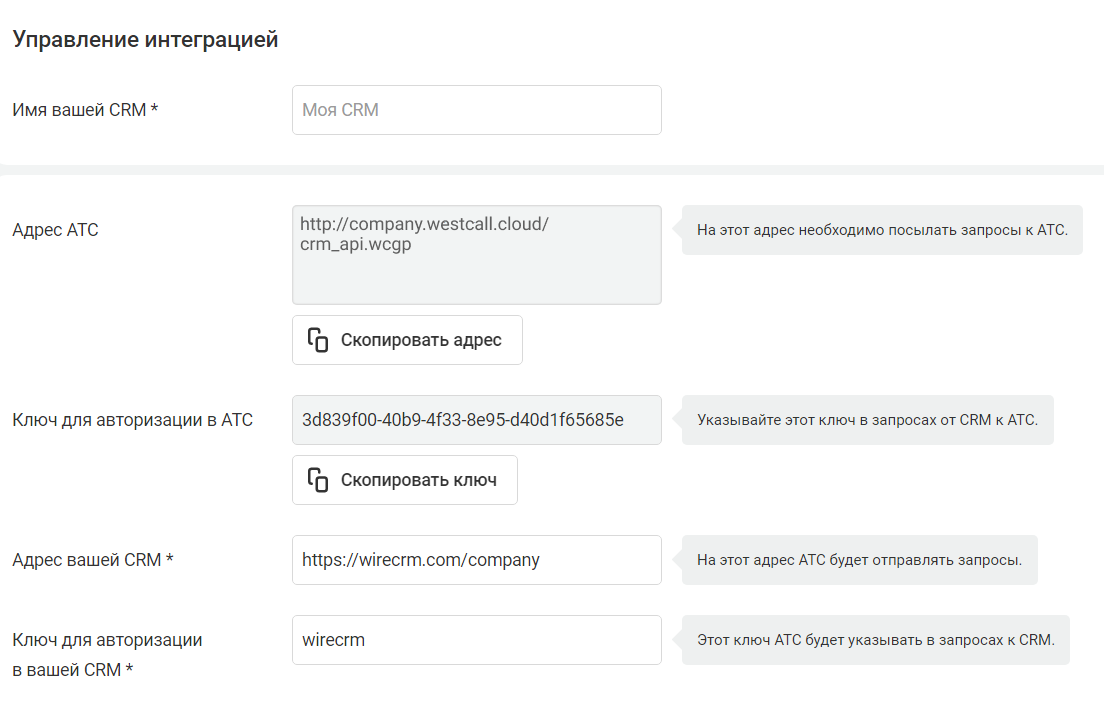Click hint На этот адрес АТС будет отправлять

(x=860, y=560)
